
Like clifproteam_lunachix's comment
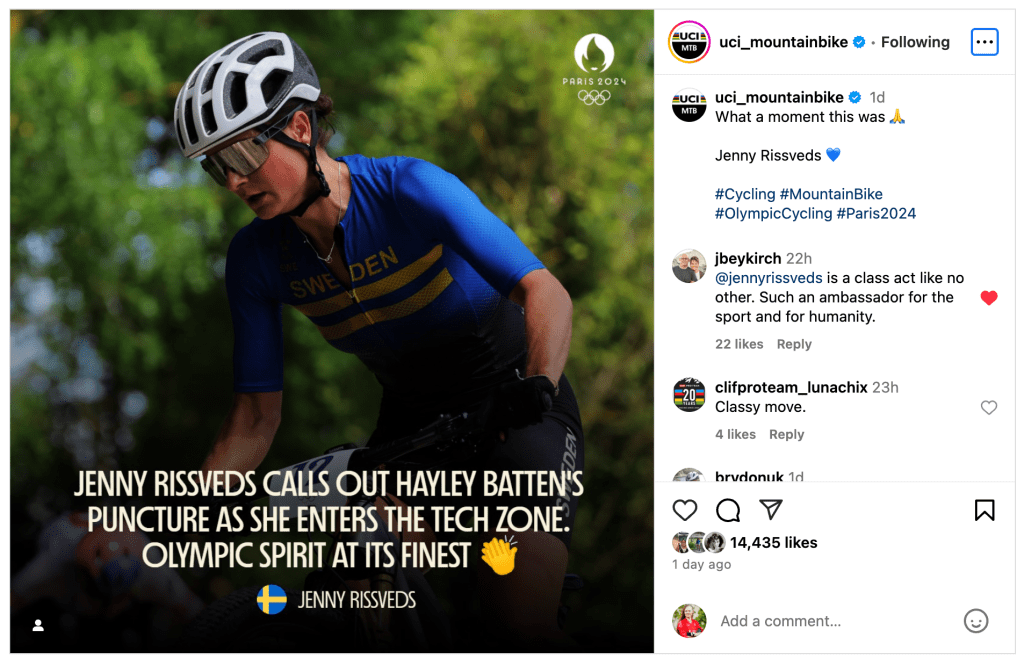989,407
